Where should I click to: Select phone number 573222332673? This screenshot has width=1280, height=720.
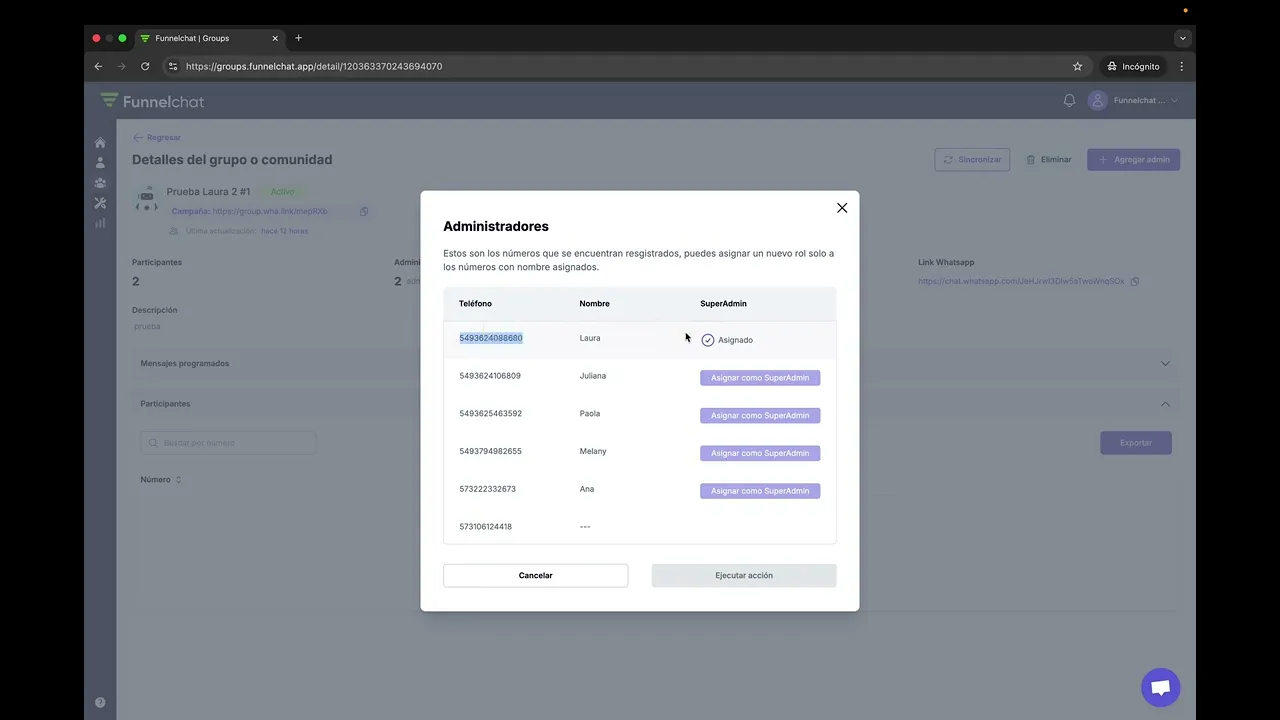[488, 489]
